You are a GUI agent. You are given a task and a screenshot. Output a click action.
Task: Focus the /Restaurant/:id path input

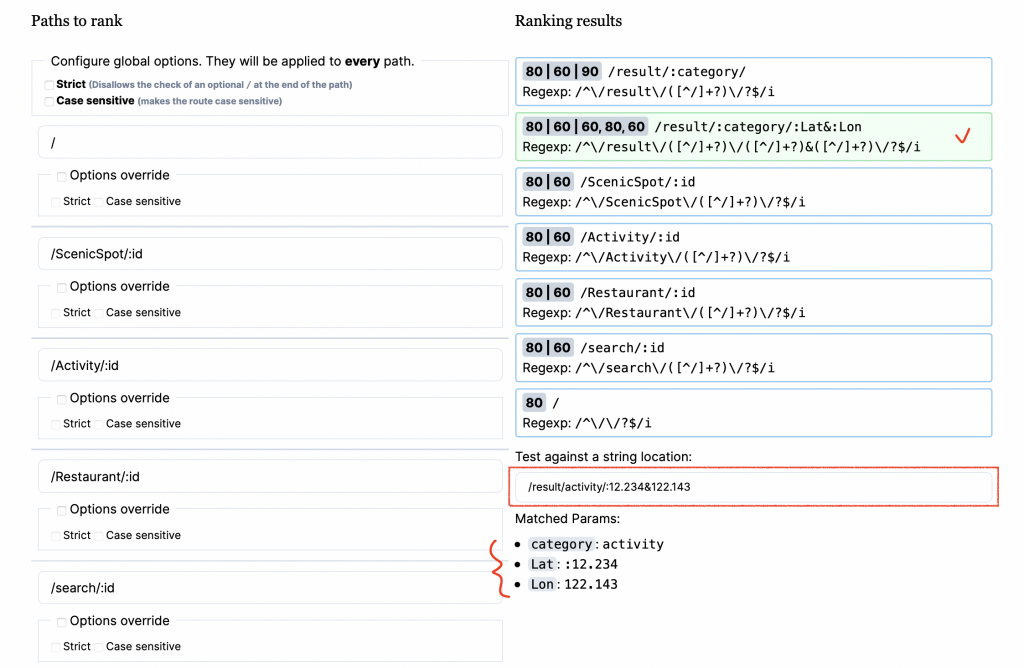point(268,476)
